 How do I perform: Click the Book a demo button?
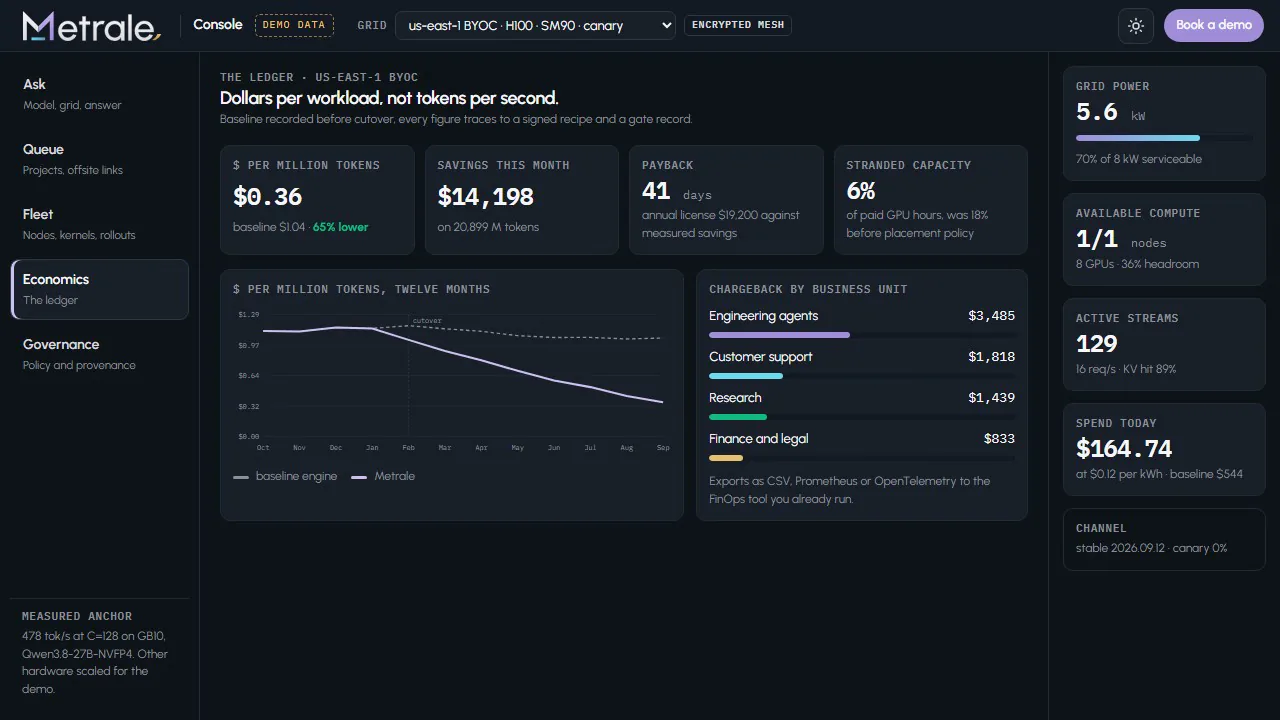[1214, 25]
